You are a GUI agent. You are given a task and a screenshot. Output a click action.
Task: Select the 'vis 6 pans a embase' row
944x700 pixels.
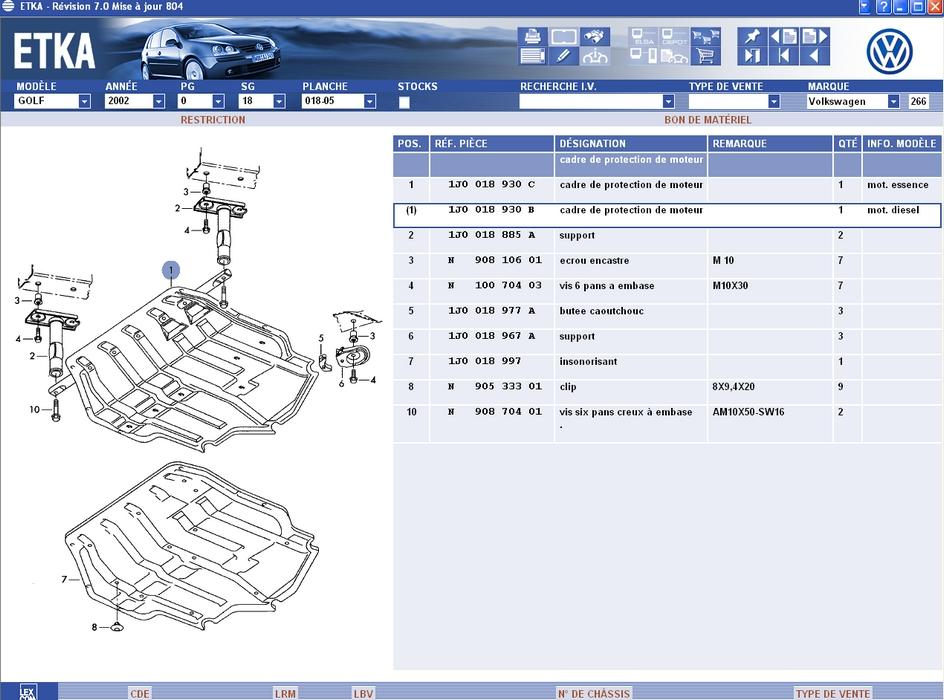coord(667,291)
